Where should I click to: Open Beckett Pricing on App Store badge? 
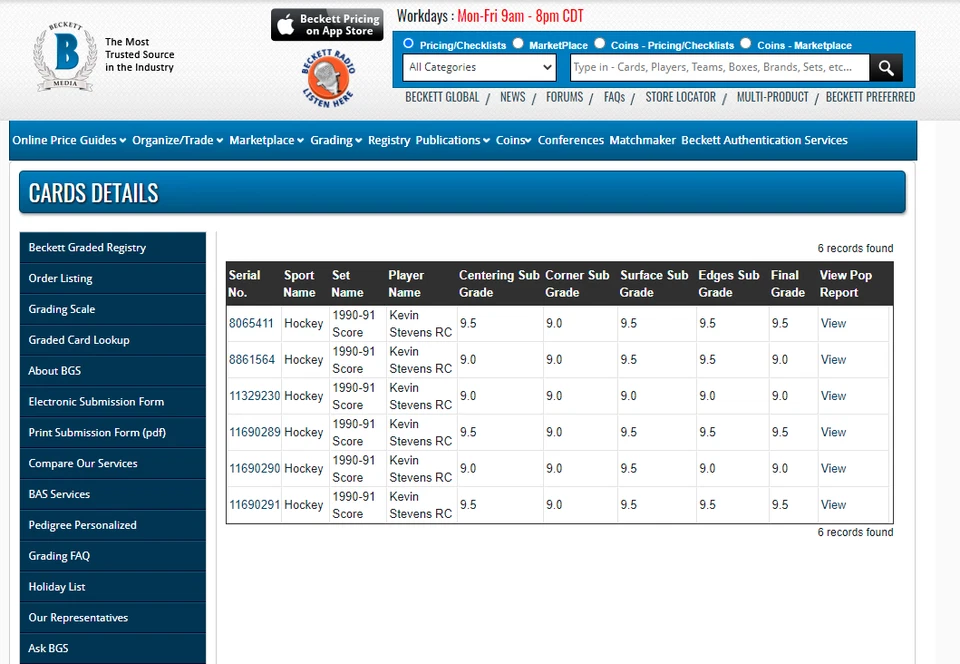327,24
